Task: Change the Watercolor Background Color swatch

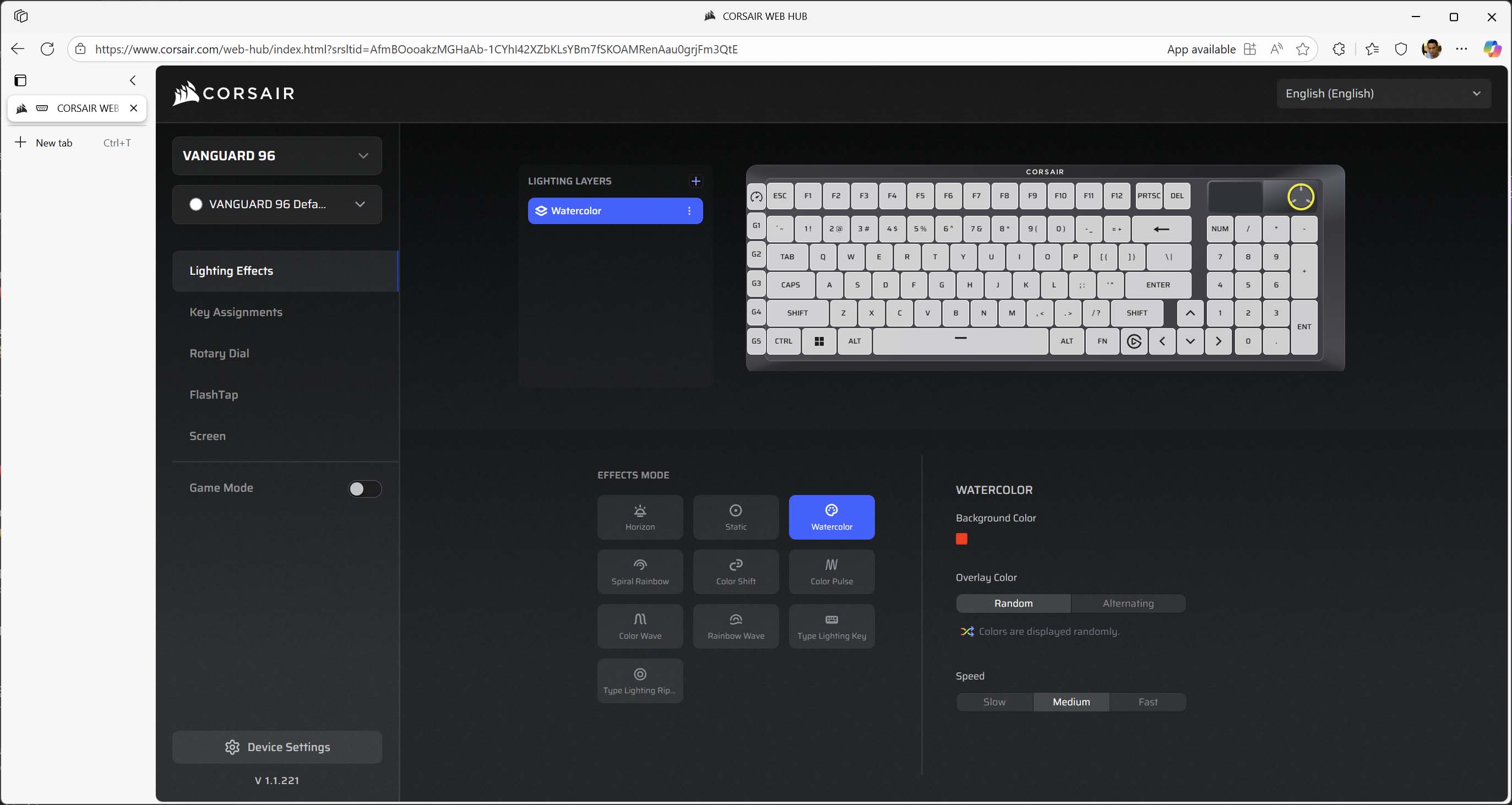Action: tap(961, 539)
